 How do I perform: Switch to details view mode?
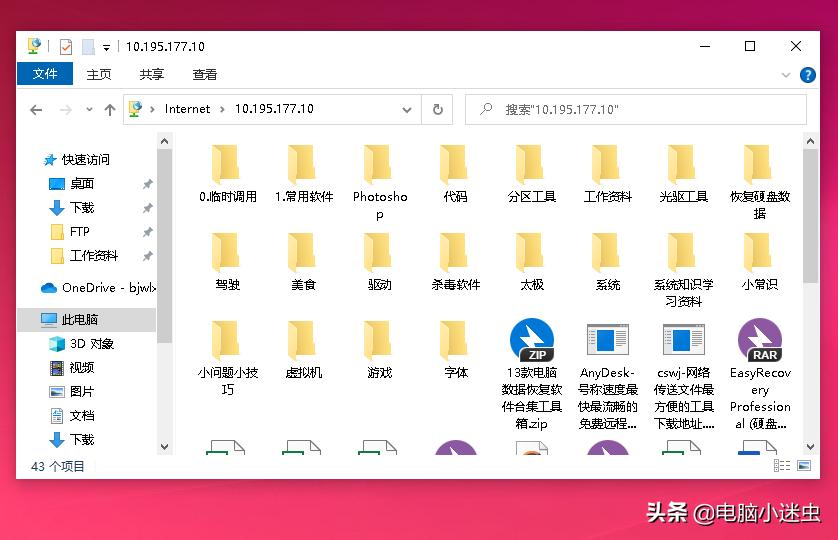[781, 466]
